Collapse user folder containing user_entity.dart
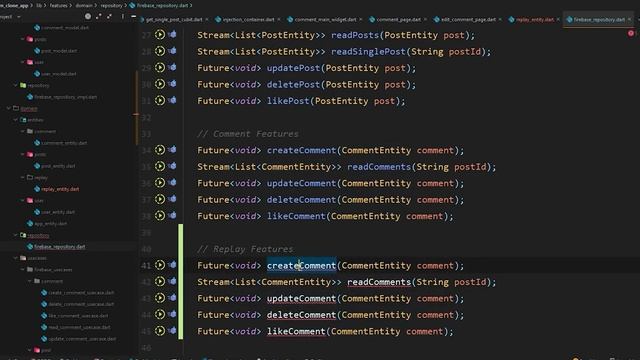The height and width of the screenshot is (360, 640). (23, 200)
